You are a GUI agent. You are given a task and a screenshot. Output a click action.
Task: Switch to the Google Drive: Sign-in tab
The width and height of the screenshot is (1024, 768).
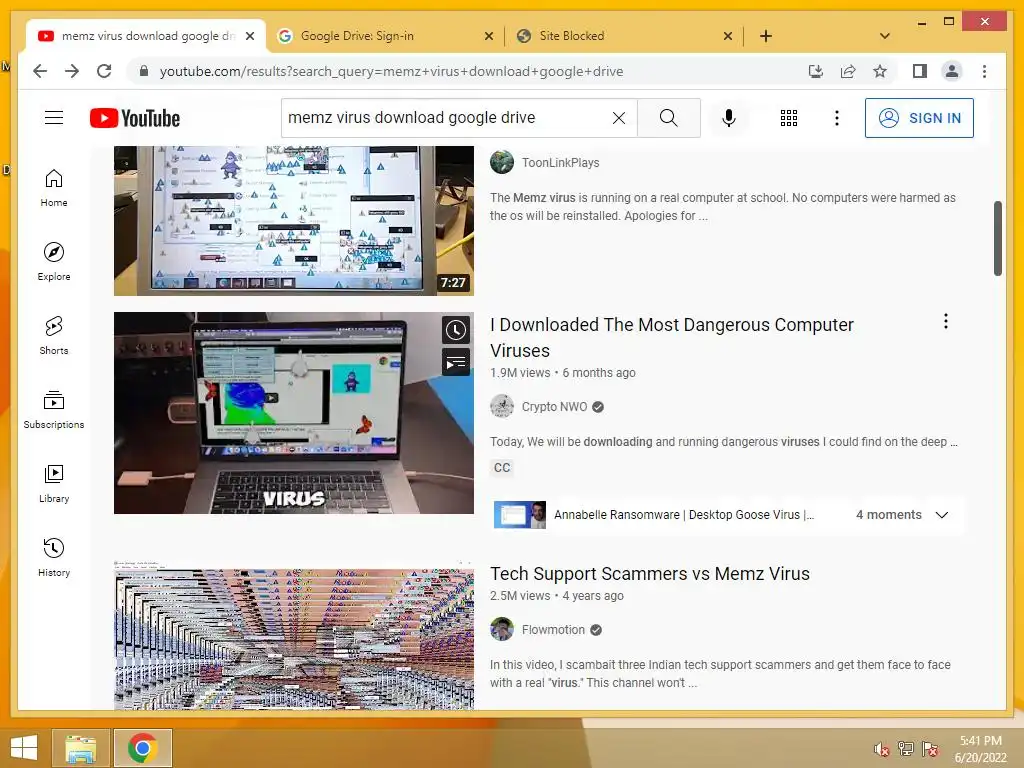tap(357, 36)
